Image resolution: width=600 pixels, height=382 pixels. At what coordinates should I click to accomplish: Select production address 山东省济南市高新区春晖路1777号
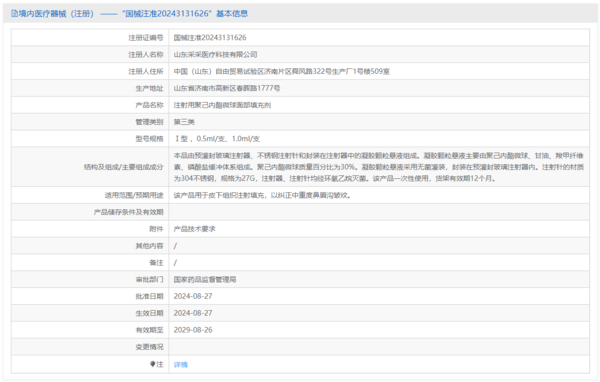tap(227, 88)
